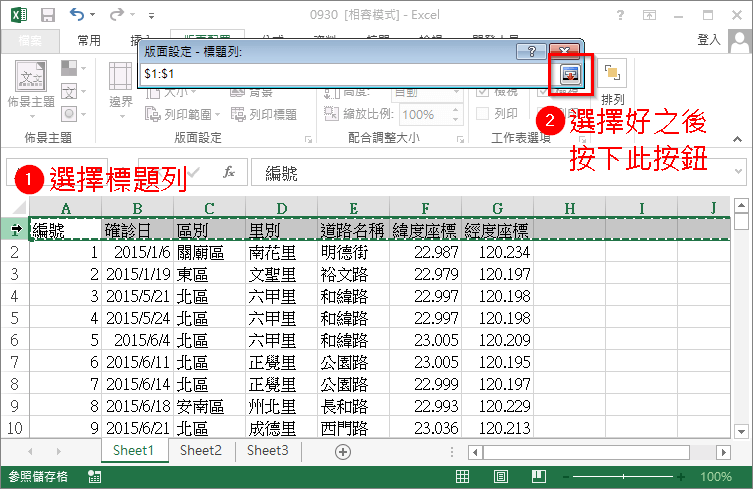Viewport: 753px width, 489px height.
Task: Switch to Page Break Preview icon
Action: pyautogui.click(x=539, y=477)
